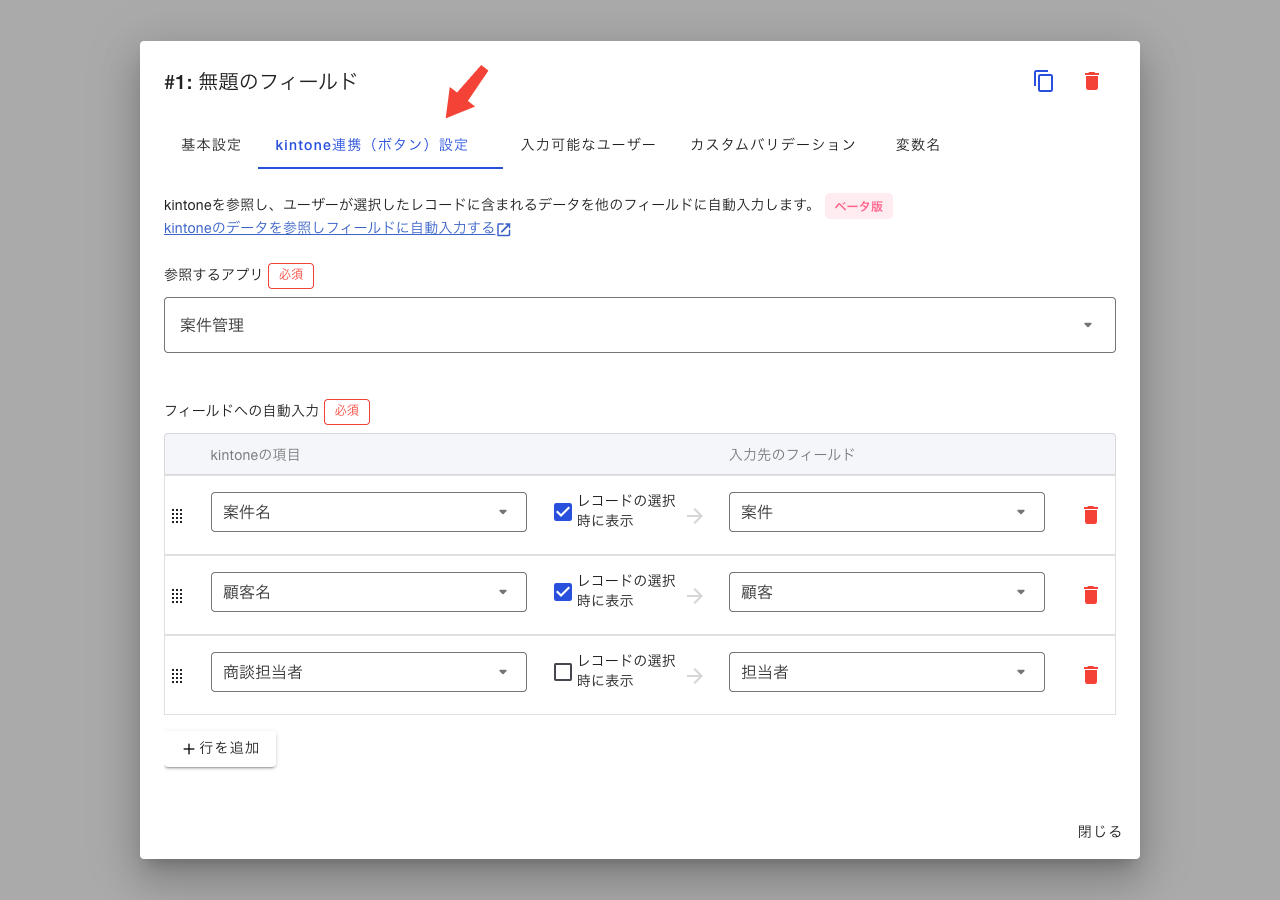Delete field #1 with the top trash icon
The width and height of the screenshot is (1280, 900).
coord(1092,81)
